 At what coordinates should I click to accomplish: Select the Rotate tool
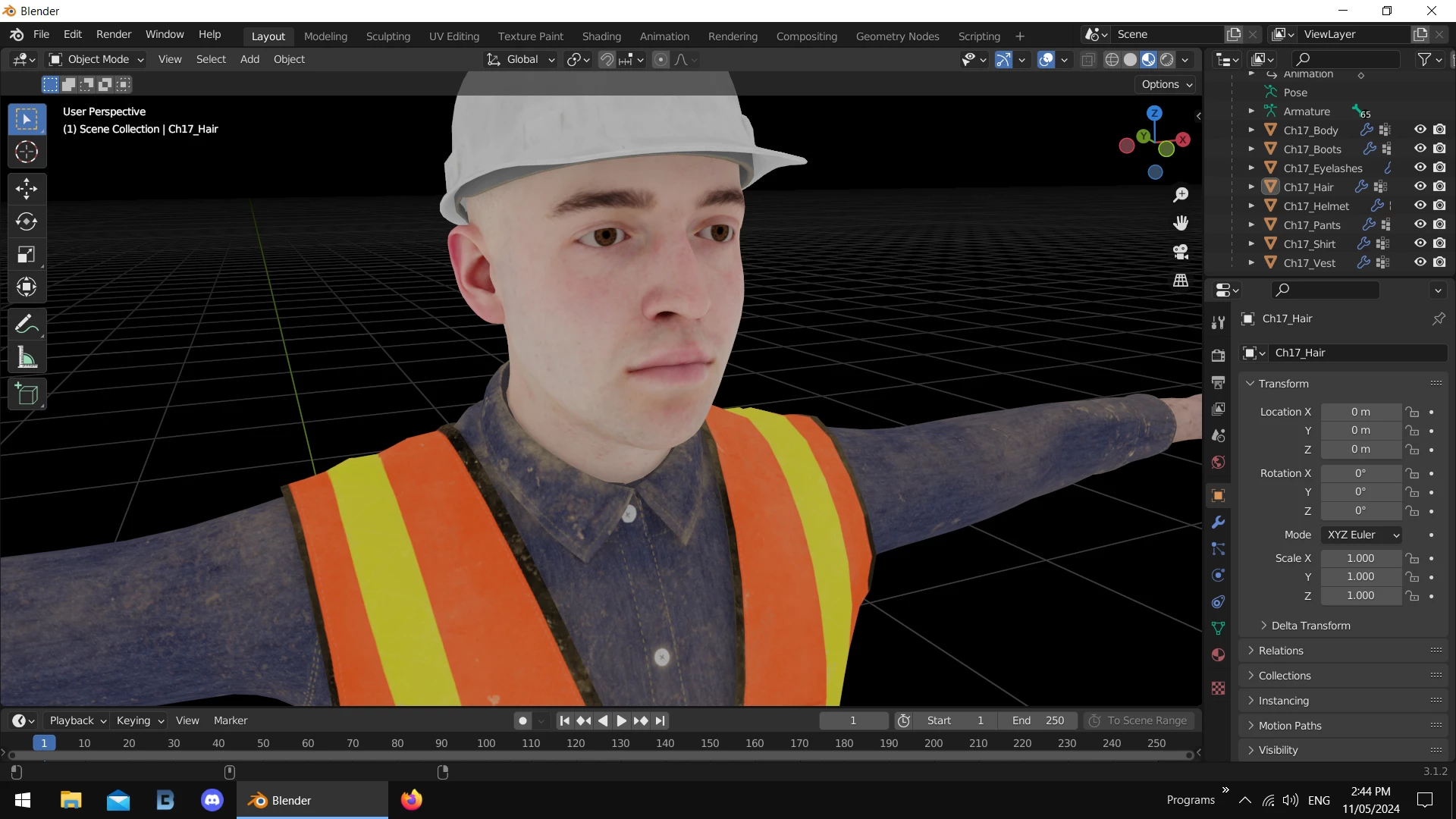(27, 221)
